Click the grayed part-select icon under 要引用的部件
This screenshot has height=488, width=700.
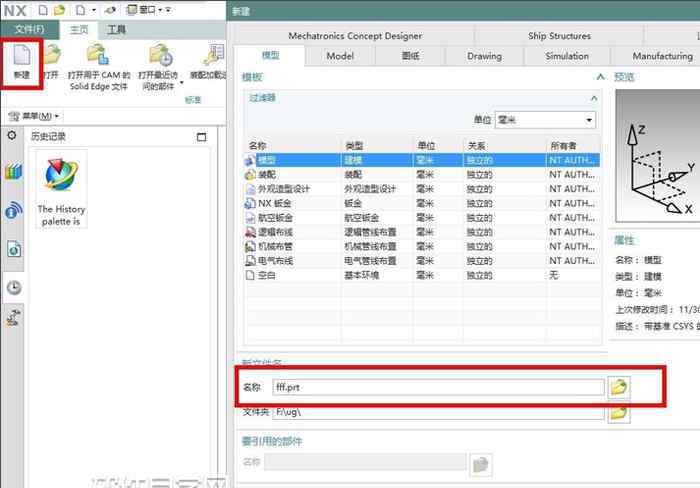coord(480,465)
